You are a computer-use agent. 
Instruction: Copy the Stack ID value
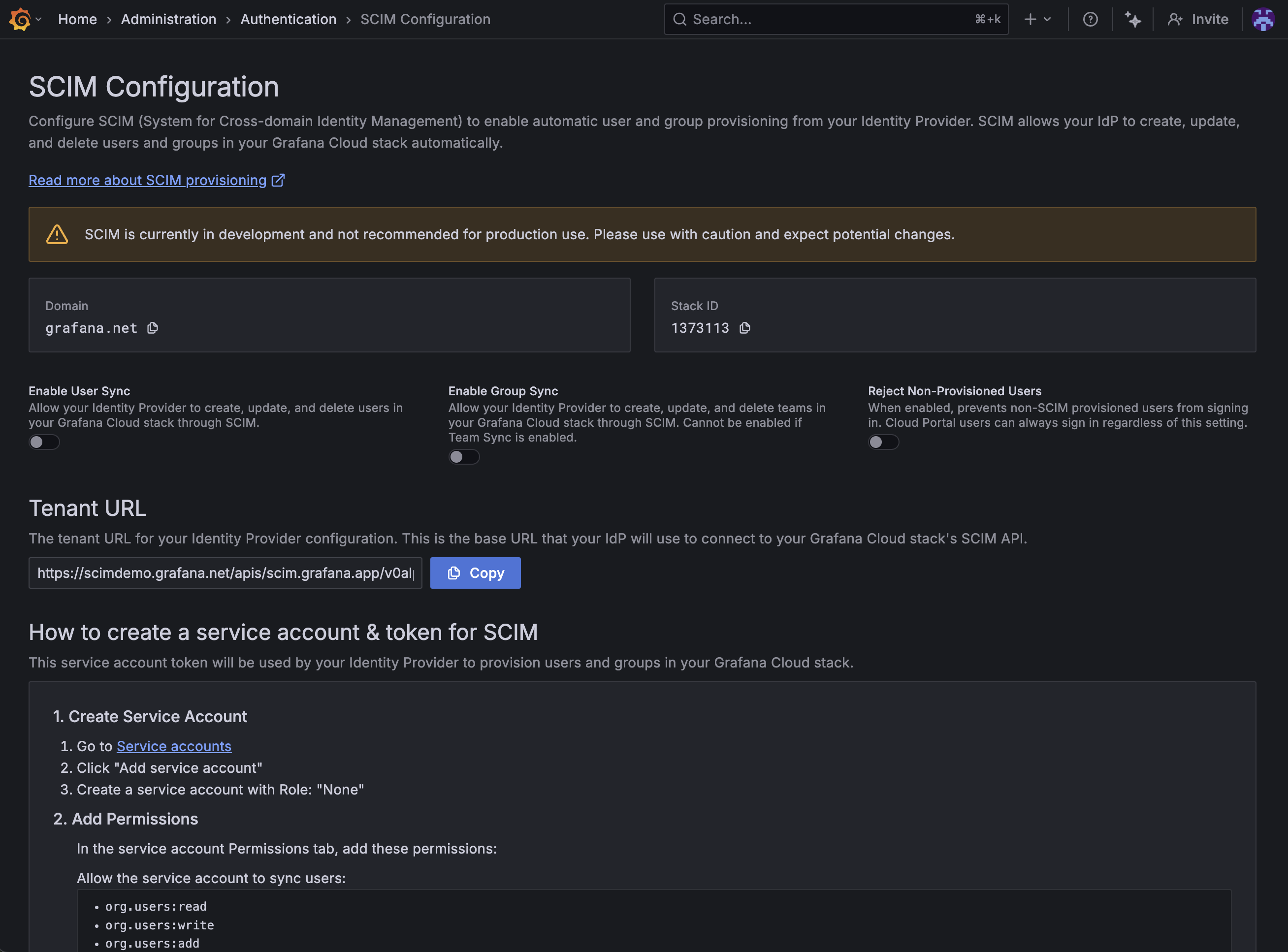744,328
